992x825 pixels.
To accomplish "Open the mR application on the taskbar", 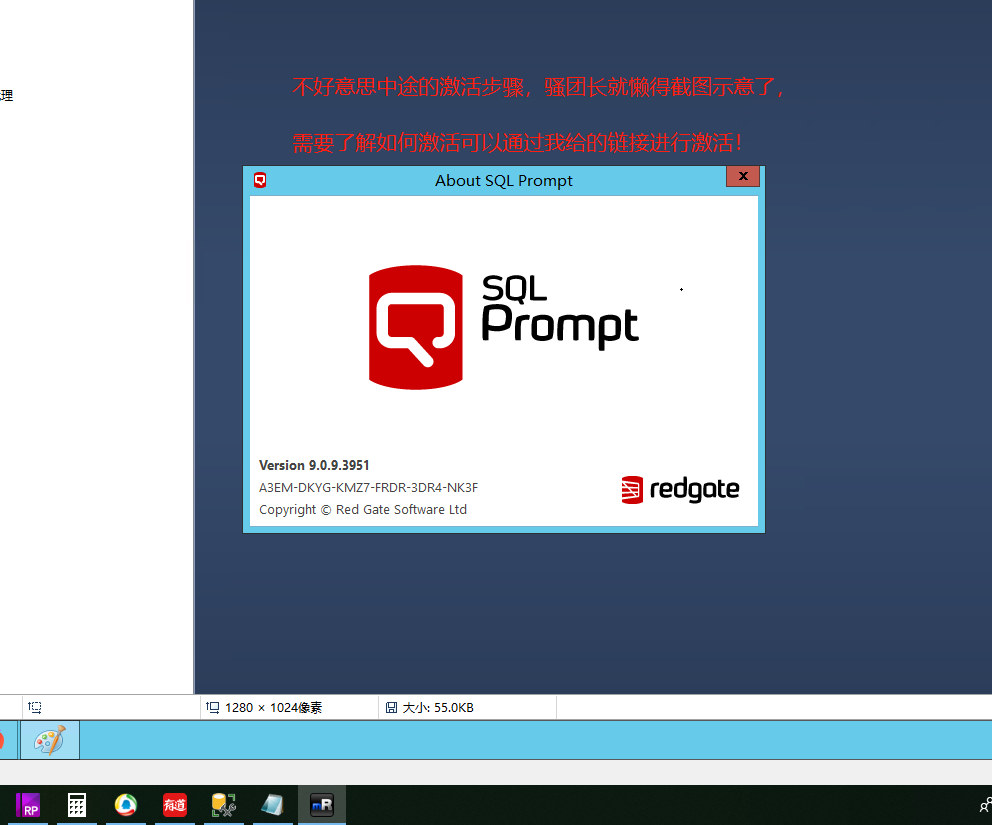I will coord(322,805).
